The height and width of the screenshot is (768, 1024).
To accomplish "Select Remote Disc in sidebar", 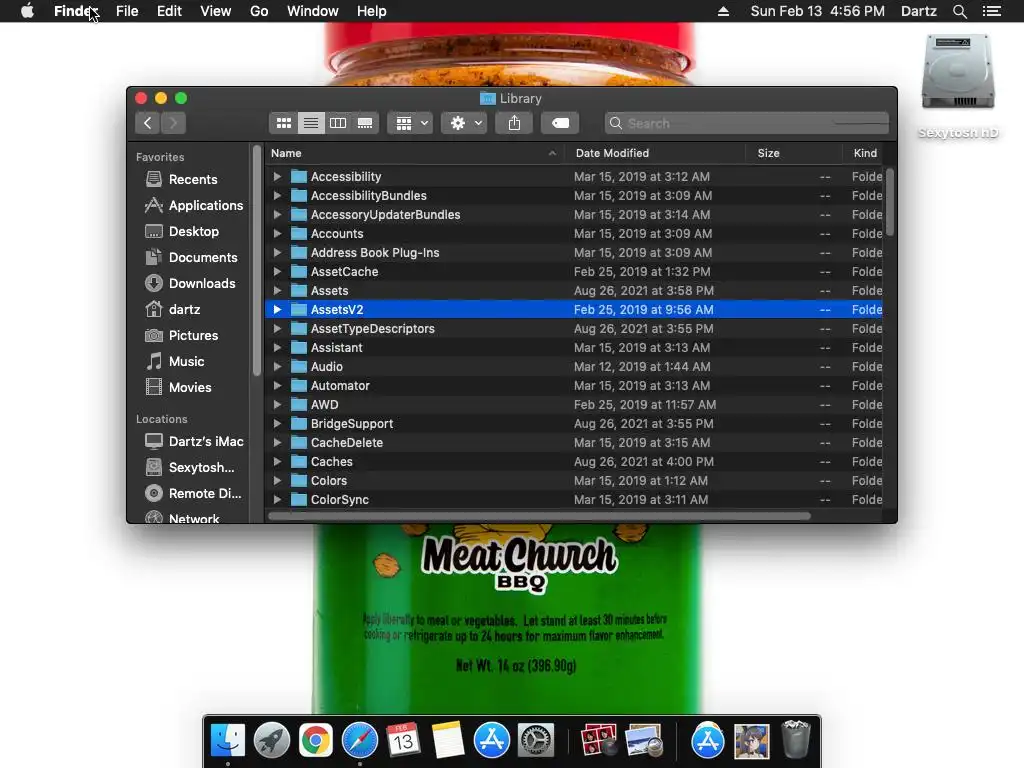I will point(193,494).
